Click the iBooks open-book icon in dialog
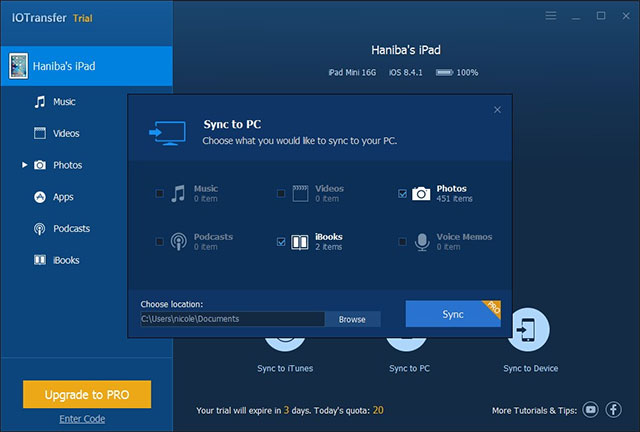 (300, 242)
